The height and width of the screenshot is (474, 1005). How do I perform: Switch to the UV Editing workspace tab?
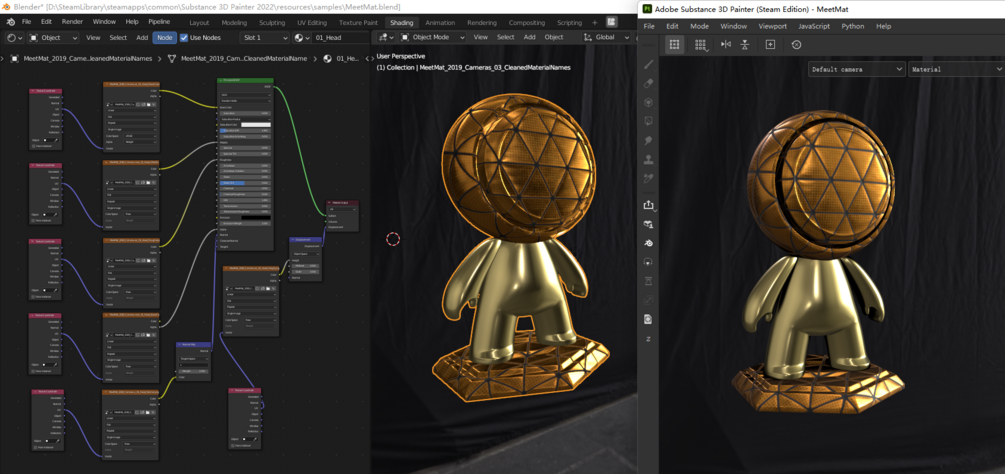(311, 22)
